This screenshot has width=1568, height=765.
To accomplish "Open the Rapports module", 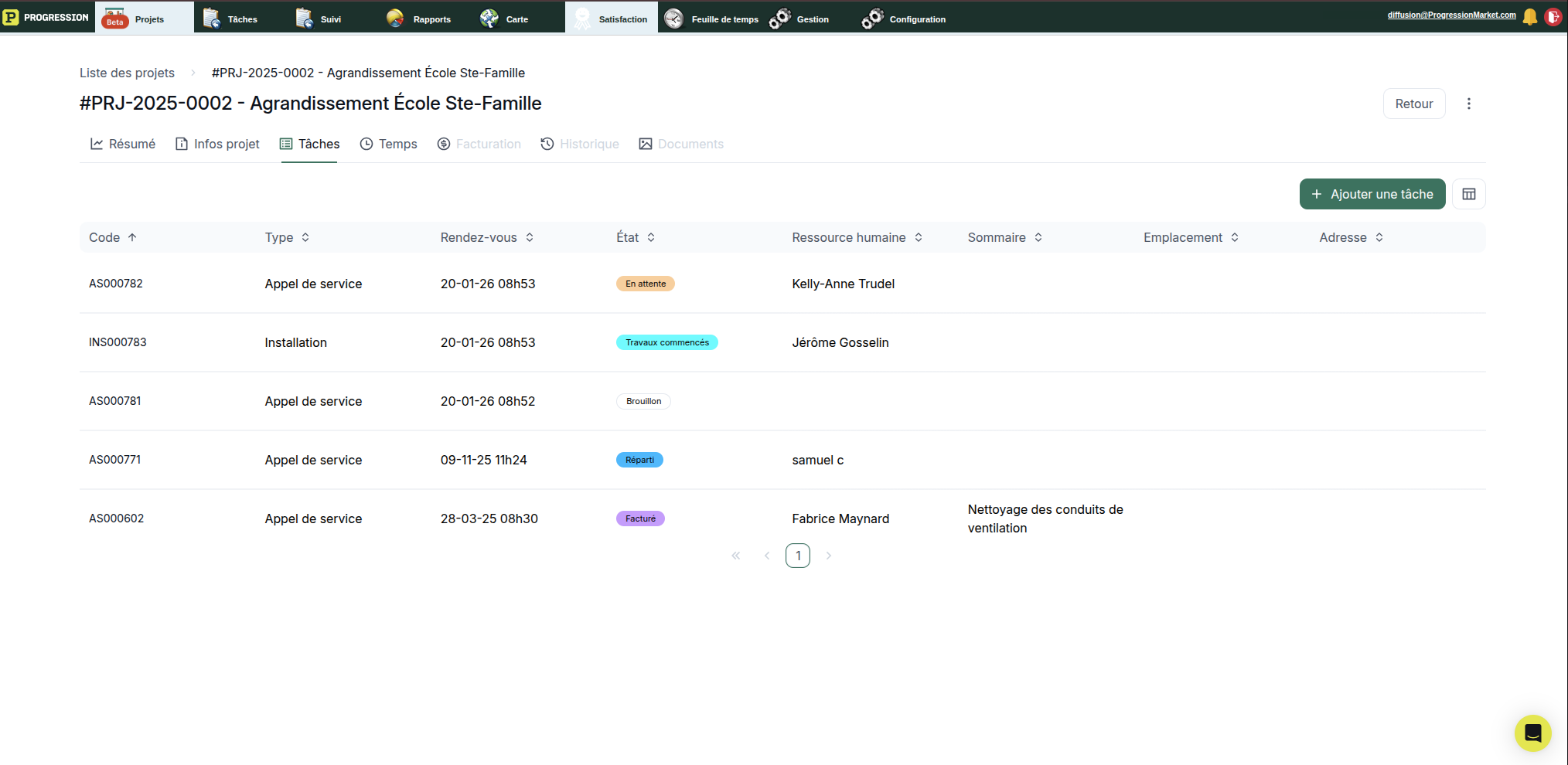I will [x=418, y=19].
